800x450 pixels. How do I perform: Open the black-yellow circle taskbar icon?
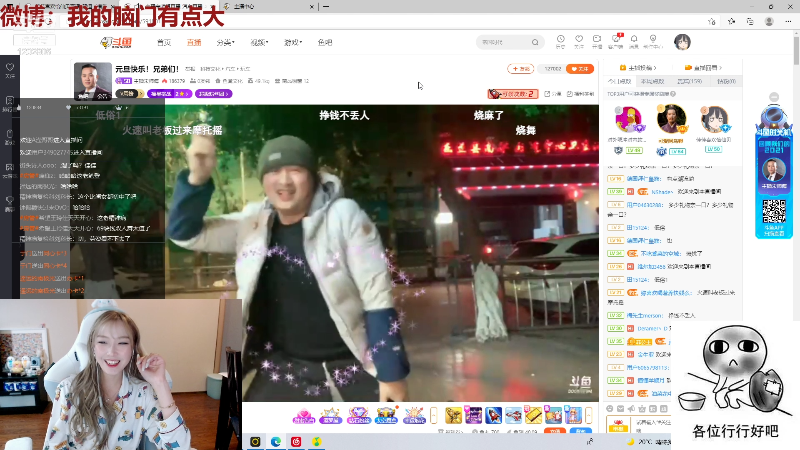pos(255,442)
